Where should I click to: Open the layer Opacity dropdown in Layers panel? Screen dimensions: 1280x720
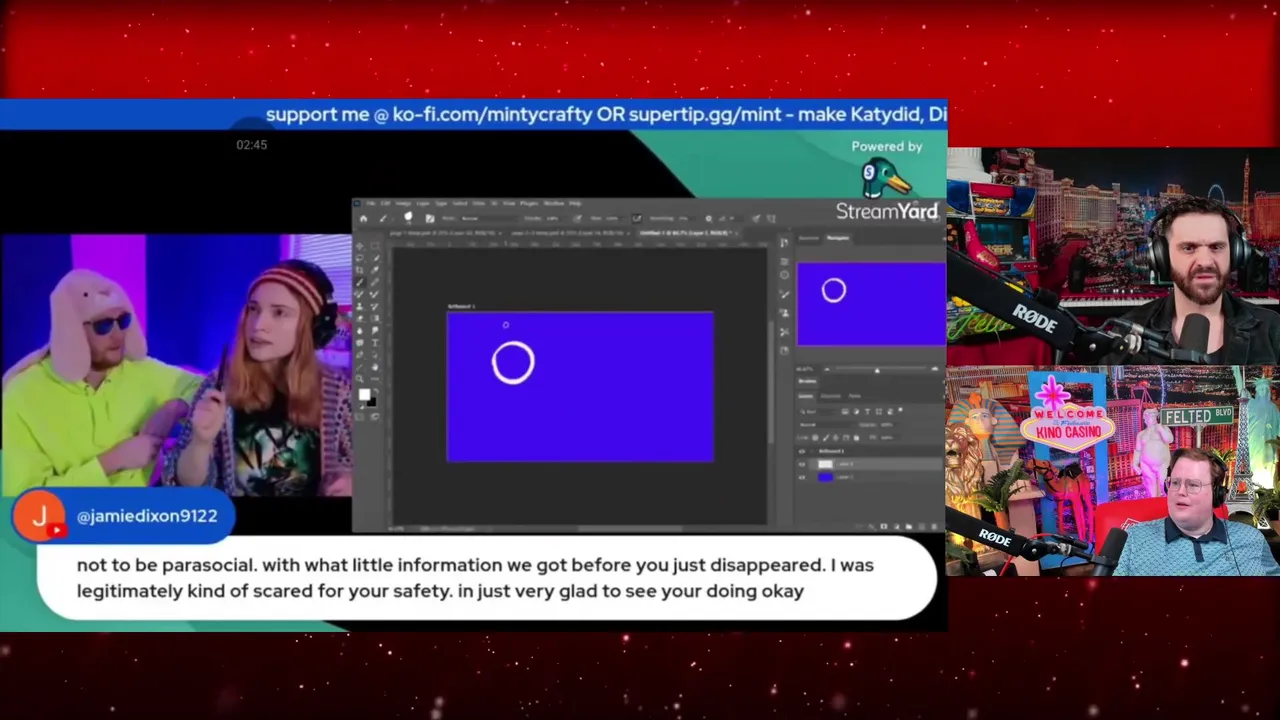(x=889, y=424)
